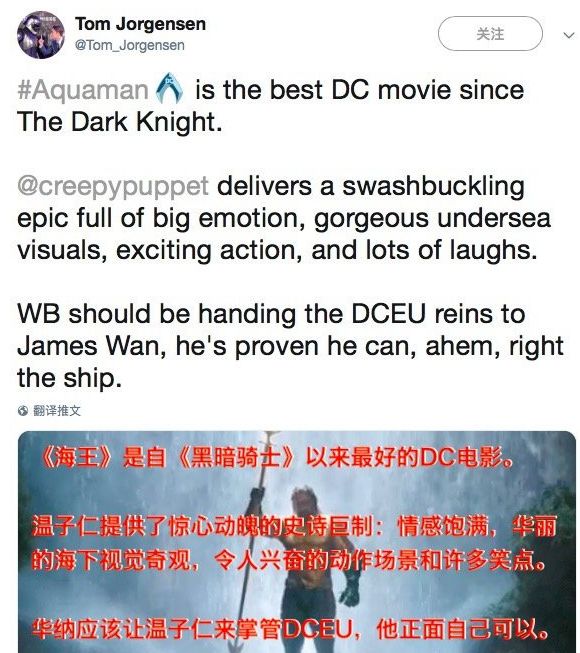The width and height of the screenshot is (580, 653).
Task: Click the tweet text "The Dark Knight."
Action: 120,122
